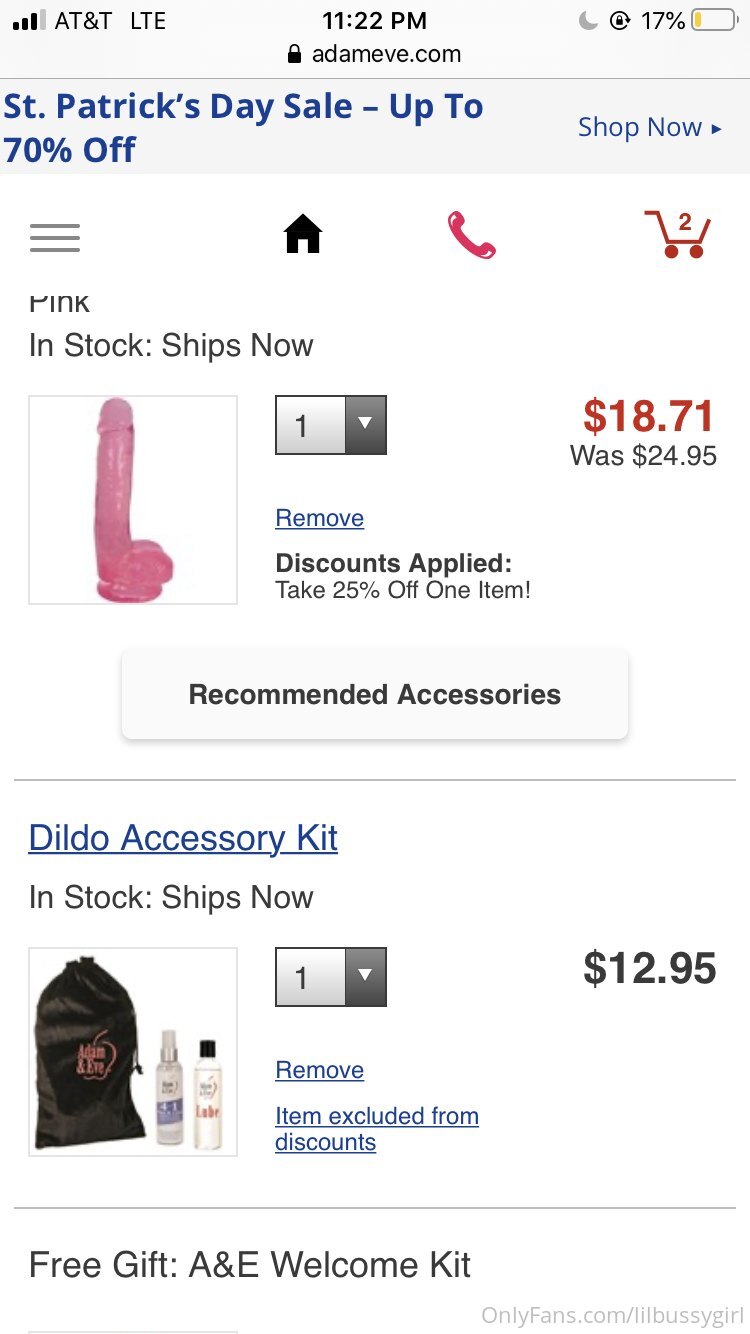This screenshot has width=750, height=1334.
Task: Tap the battery indicator in status bar
Action: (x=714, y=20)
